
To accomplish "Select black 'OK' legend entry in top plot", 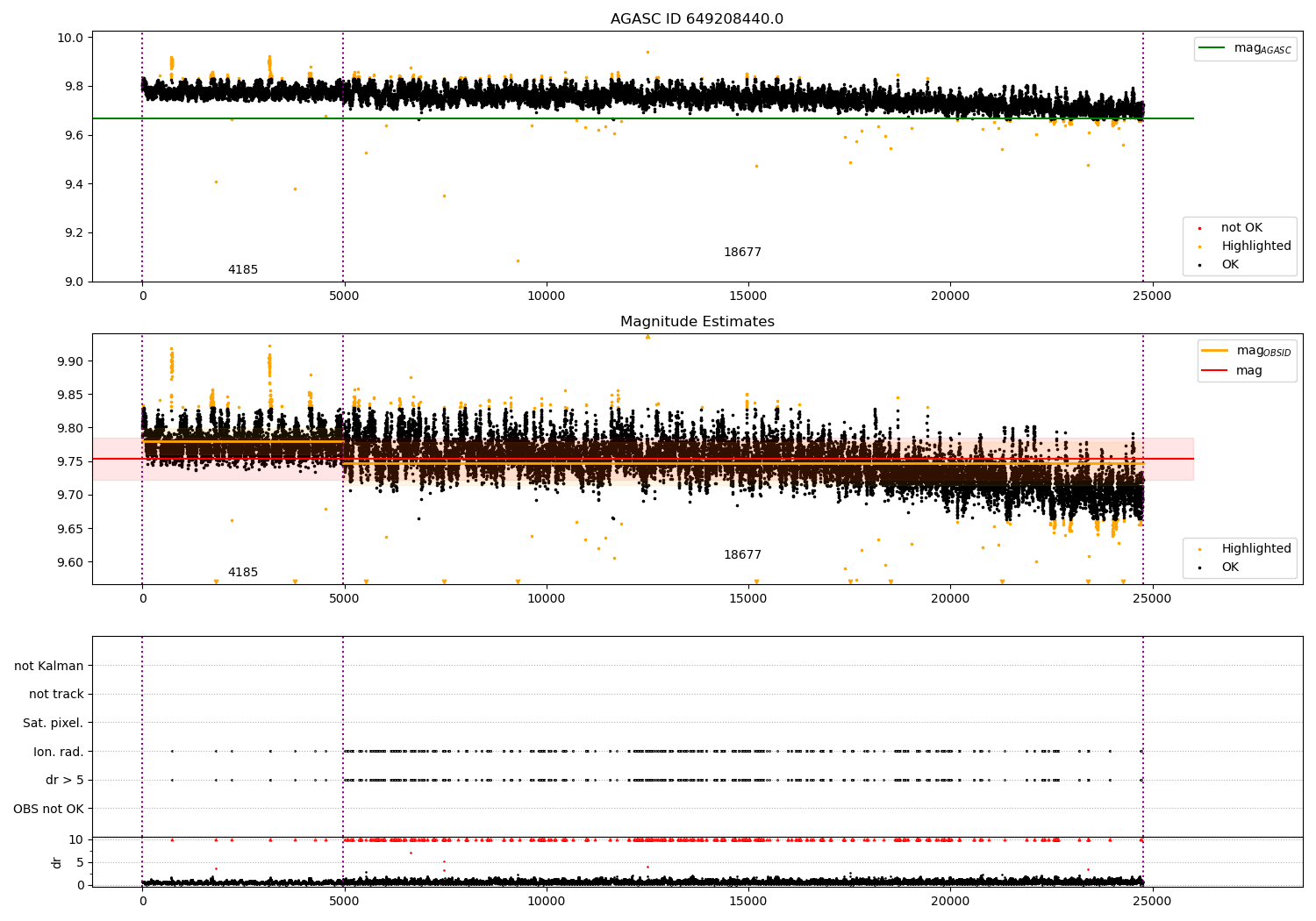I will pyautogui.click(x=1230, y=265).
